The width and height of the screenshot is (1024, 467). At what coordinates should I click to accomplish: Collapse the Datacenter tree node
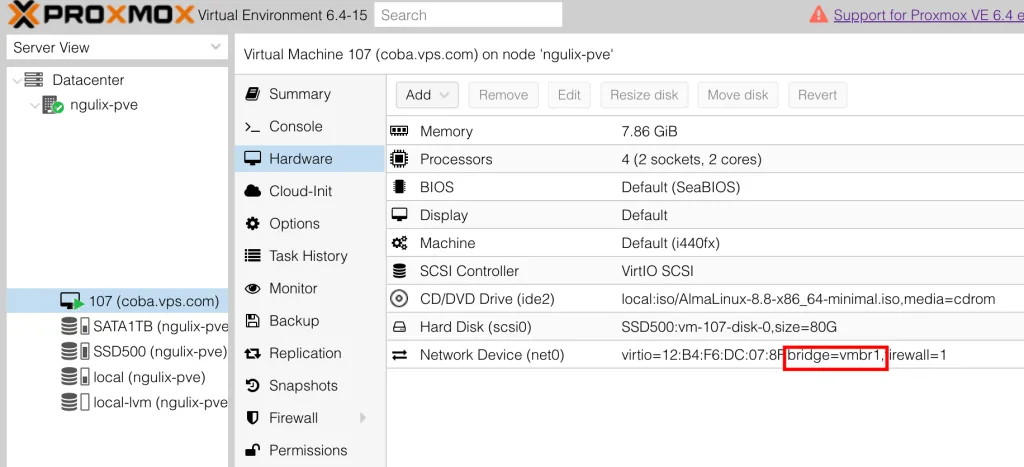(17, 80)
